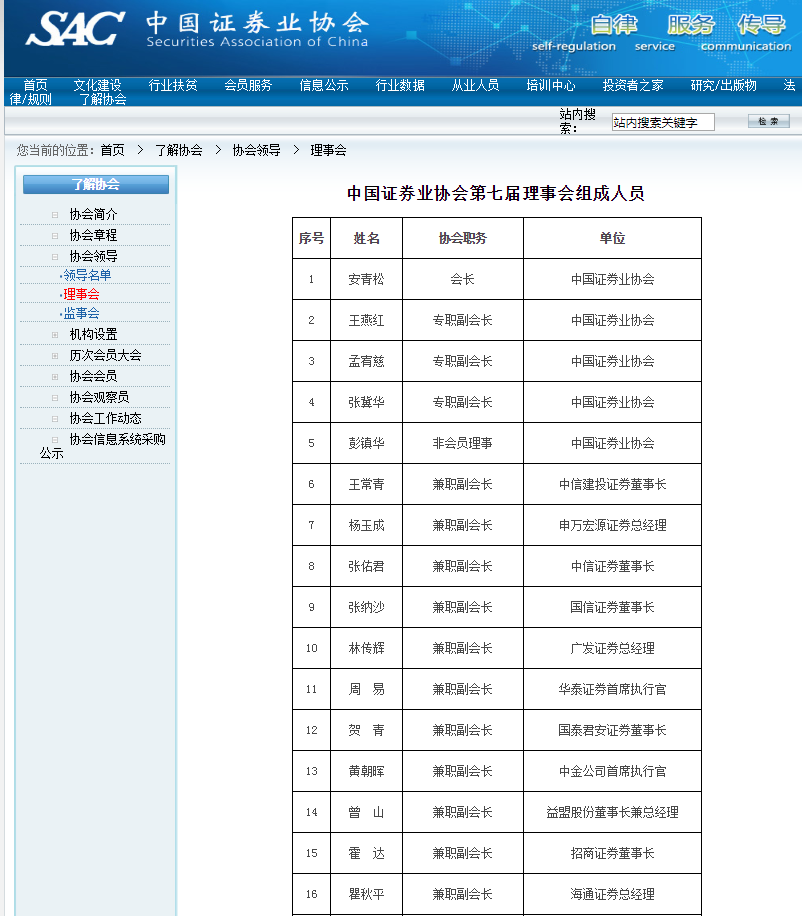The height and width of the screenshot is (916, 802).
Task: Open the 领导名单 sidebar link
Action: tap(87, 275)
